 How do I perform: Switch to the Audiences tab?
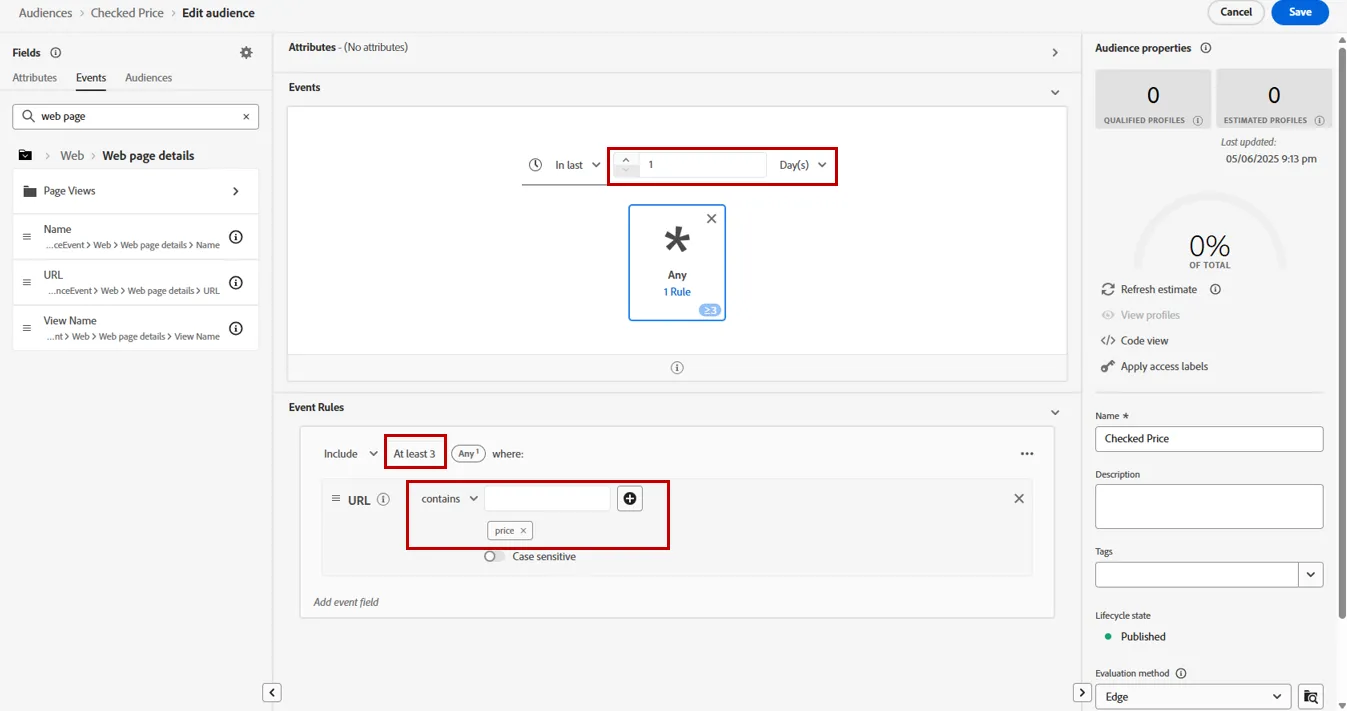click(149, 78)
